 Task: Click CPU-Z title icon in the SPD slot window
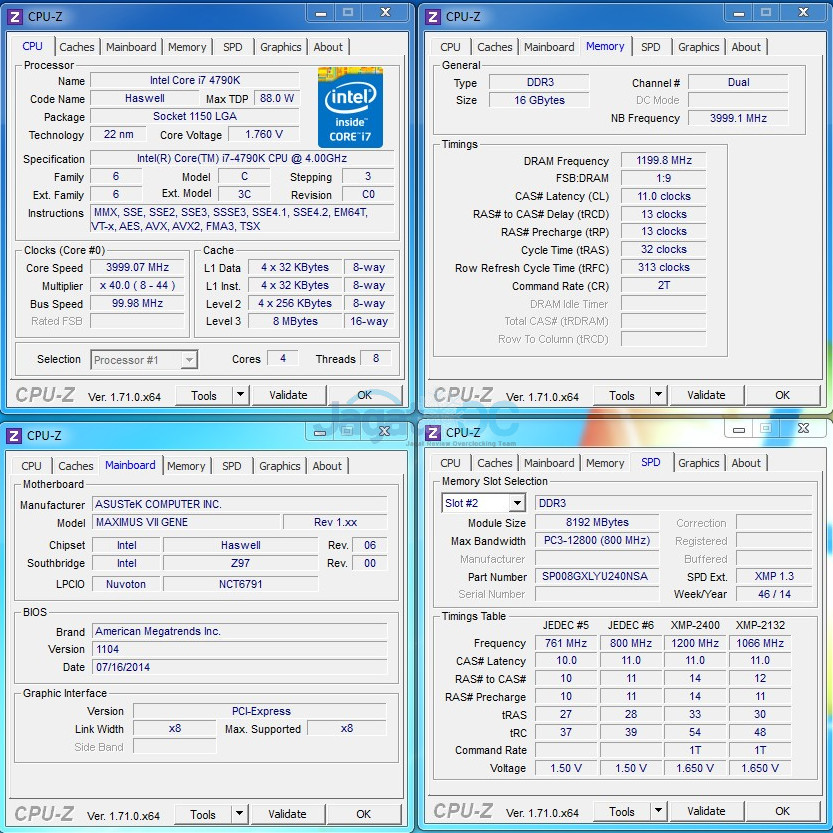click(433, 432)
